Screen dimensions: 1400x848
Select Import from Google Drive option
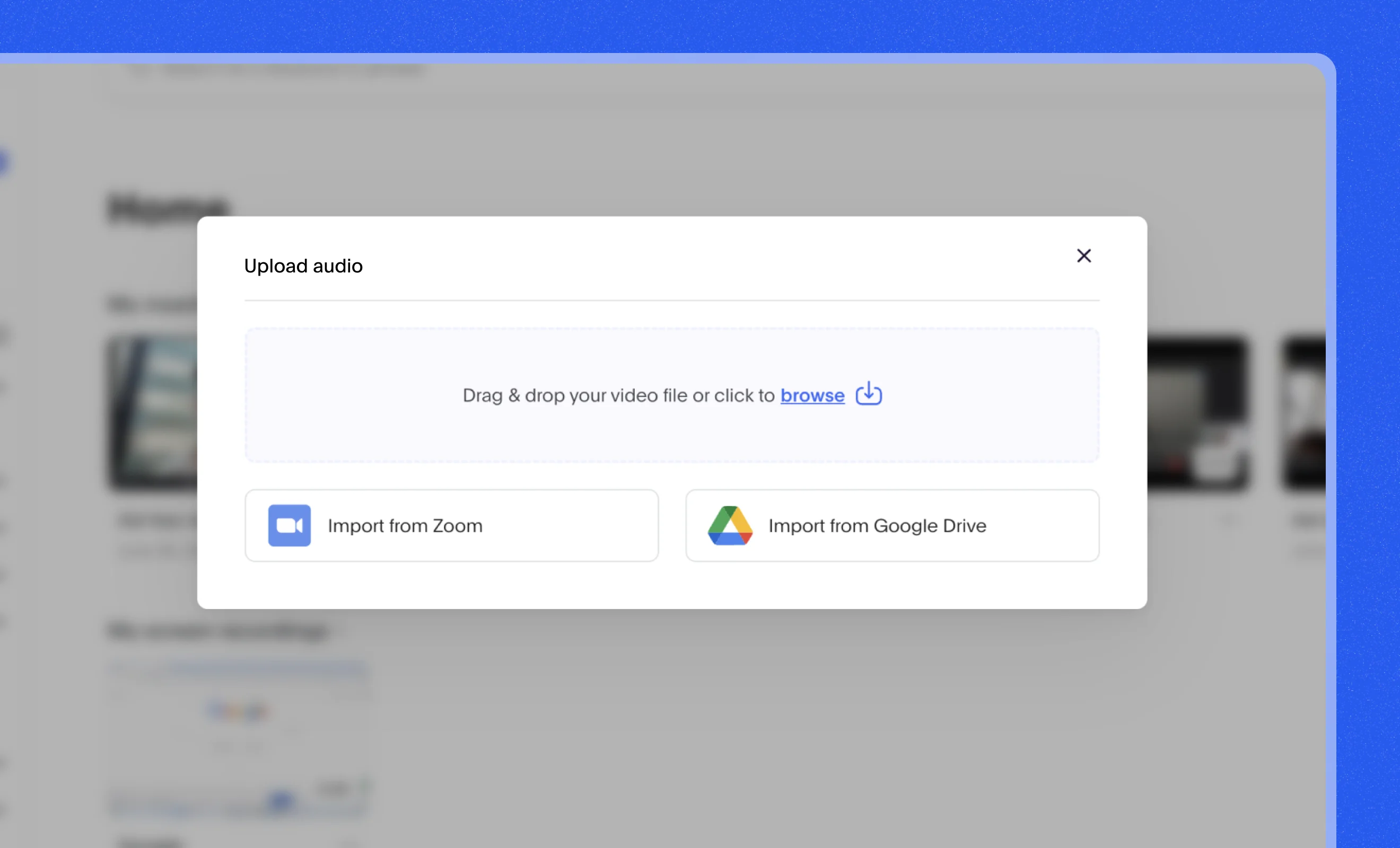click(x=892, y=525)
